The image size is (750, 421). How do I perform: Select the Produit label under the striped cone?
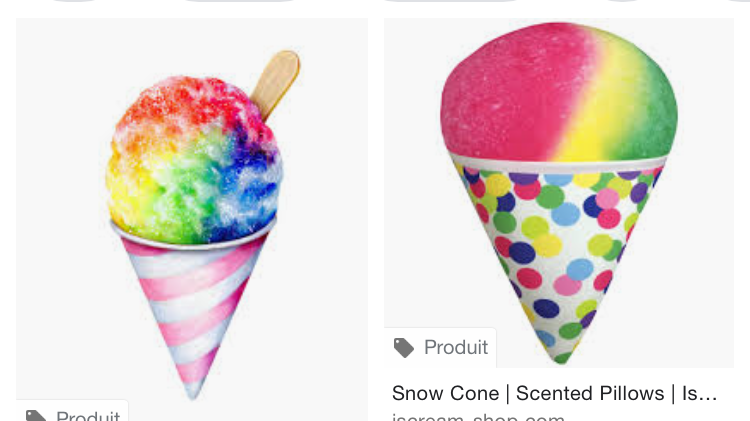pyautogui.click(x=88, y=415)
